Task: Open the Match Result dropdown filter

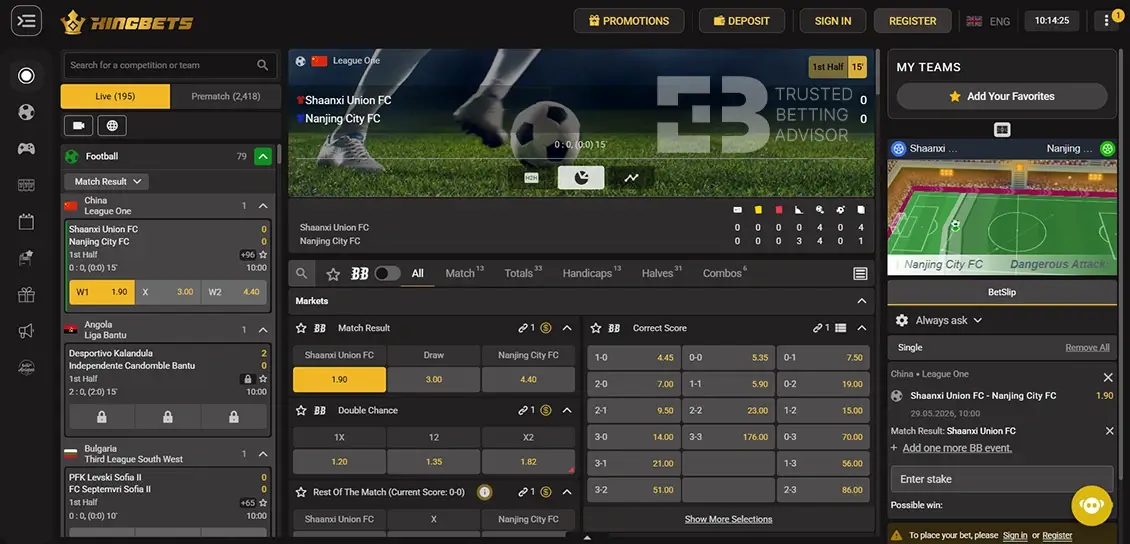Action: [x=107, y=182]
